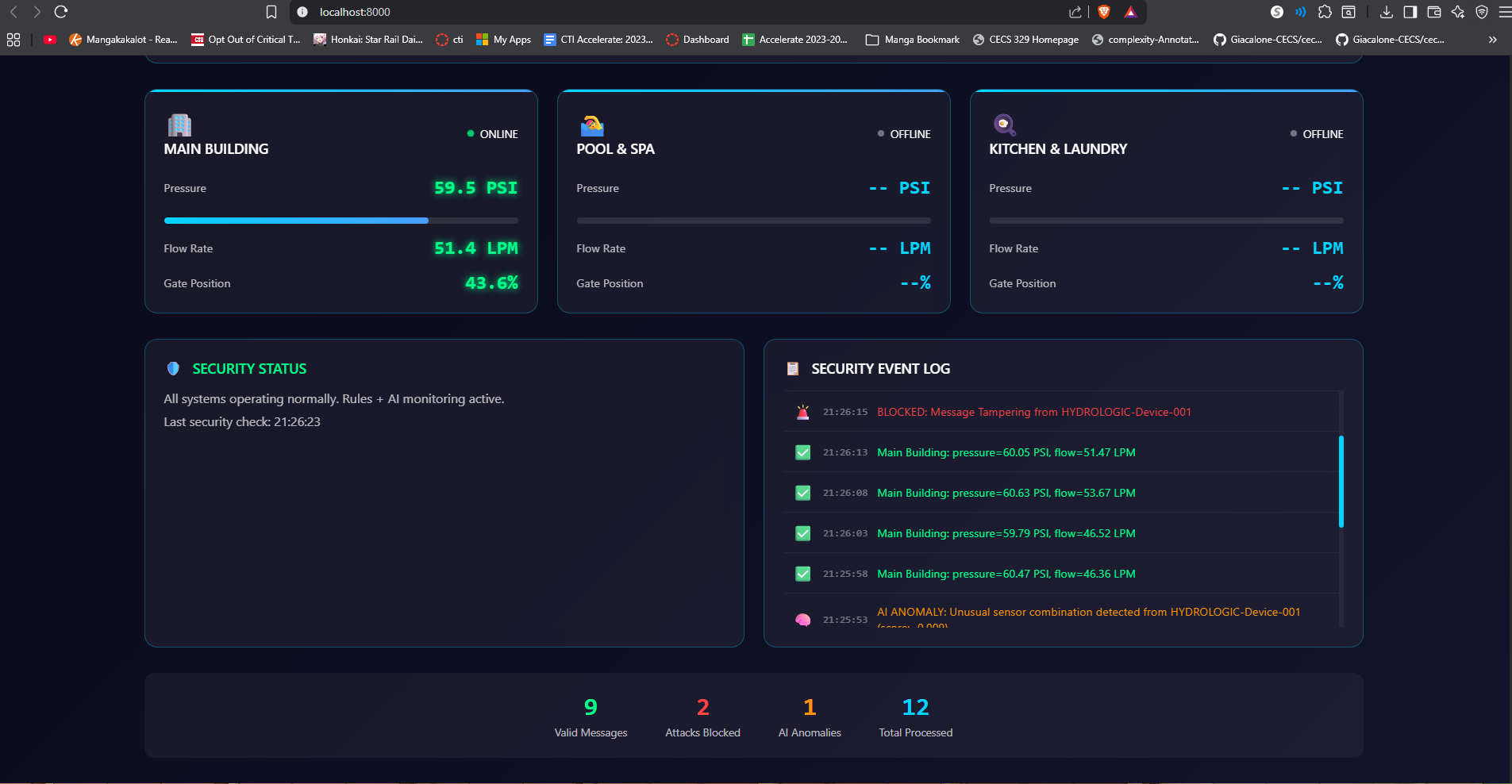Image resolution: width=1512 pixels, height=784 pixels.
Task: Click the Pool & Spa swimmer icon
Action: click(592, 125)
